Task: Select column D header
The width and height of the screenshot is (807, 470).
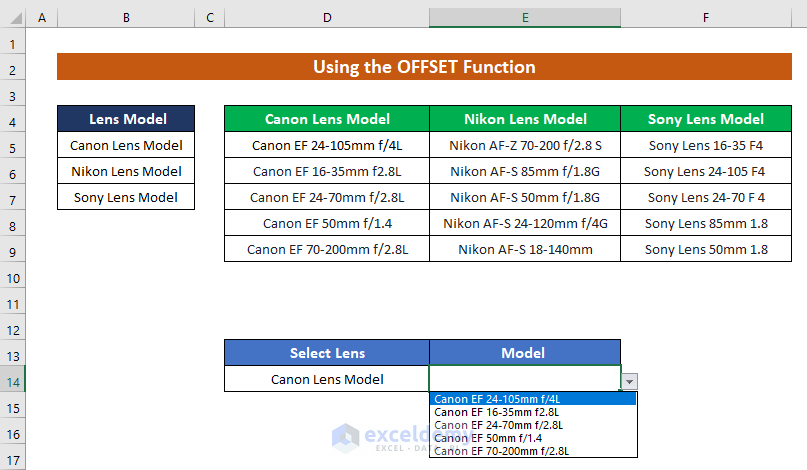Action: (x=327, y=18)
